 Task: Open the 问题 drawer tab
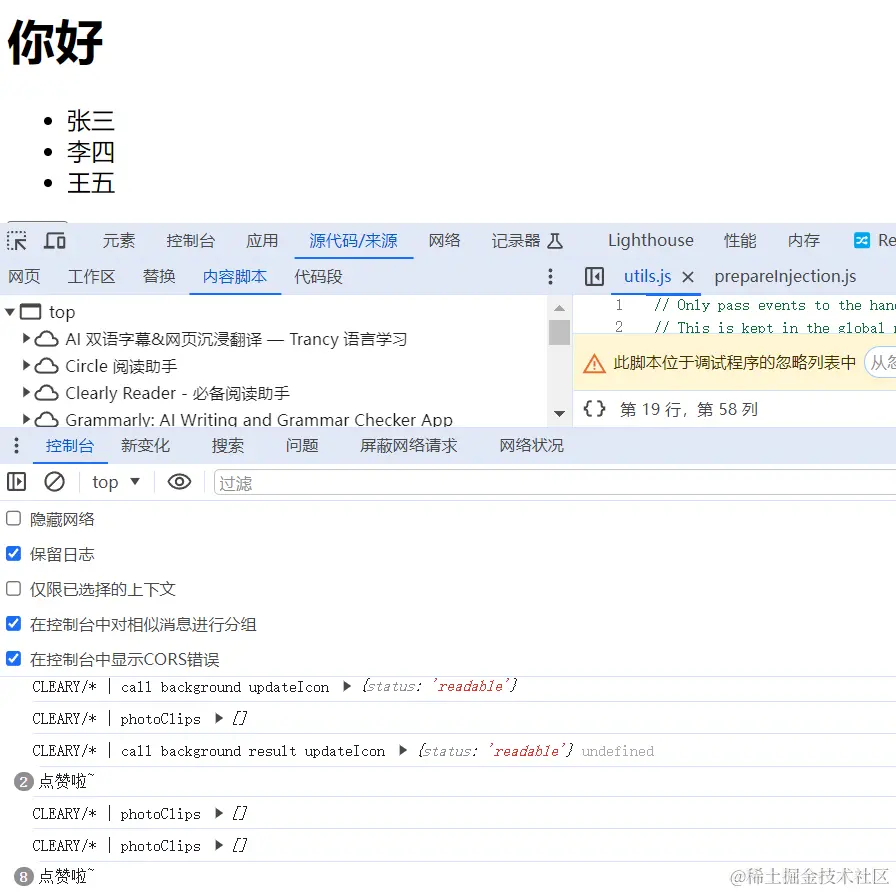pos(302,446)
